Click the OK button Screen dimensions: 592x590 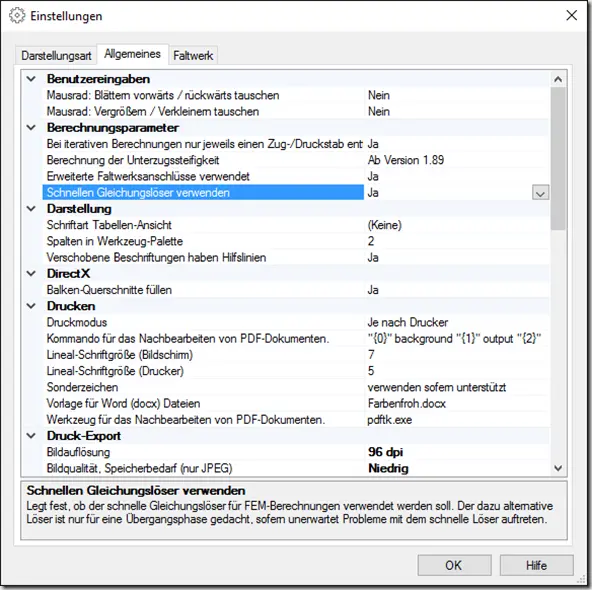click(x=454, y=565)
